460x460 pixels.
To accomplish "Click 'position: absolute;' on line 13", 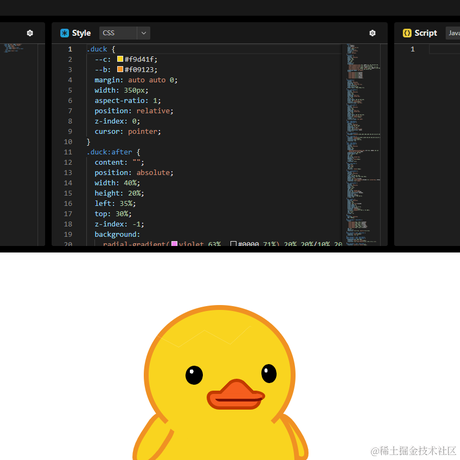I will 134,173.
